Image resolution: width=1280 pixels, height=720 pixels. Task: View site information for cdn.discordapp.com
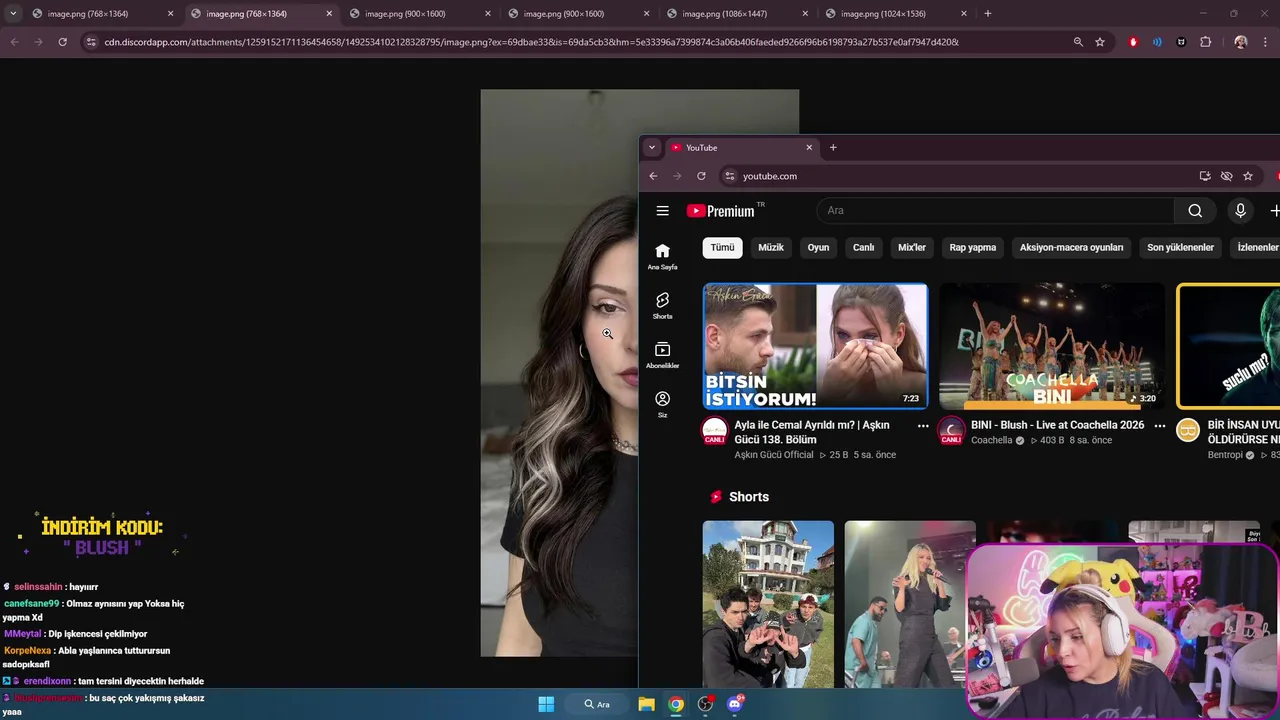pos(91,42)
